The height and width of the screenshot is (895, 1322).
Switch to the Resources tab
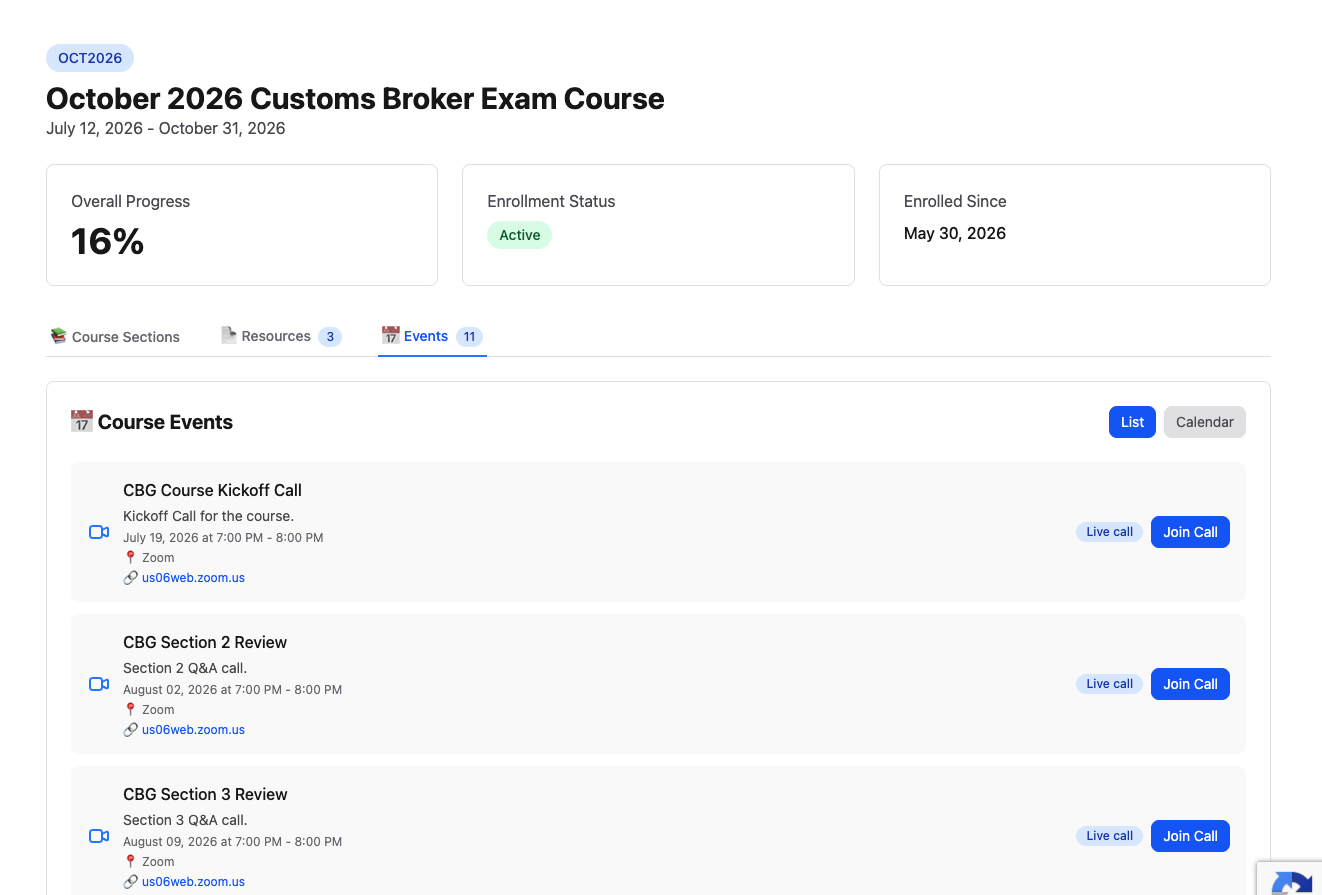point(281,337)
